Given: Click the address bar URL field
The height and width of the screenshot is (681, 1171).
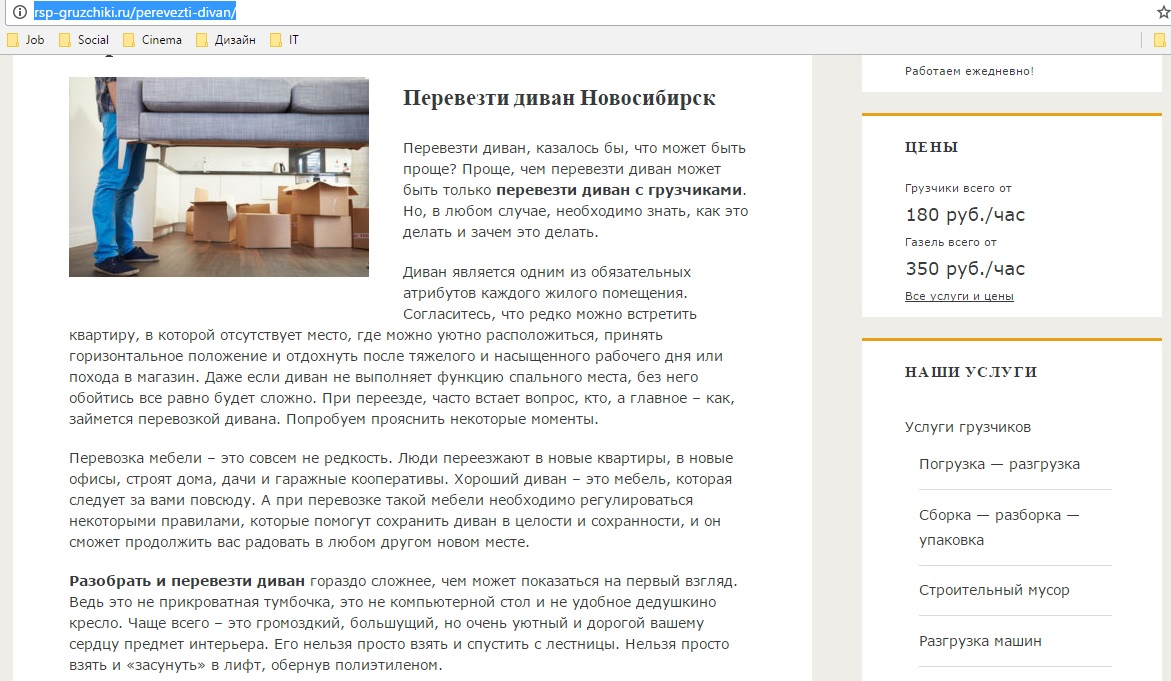Looking at the screenshot, I should [590, 12].
